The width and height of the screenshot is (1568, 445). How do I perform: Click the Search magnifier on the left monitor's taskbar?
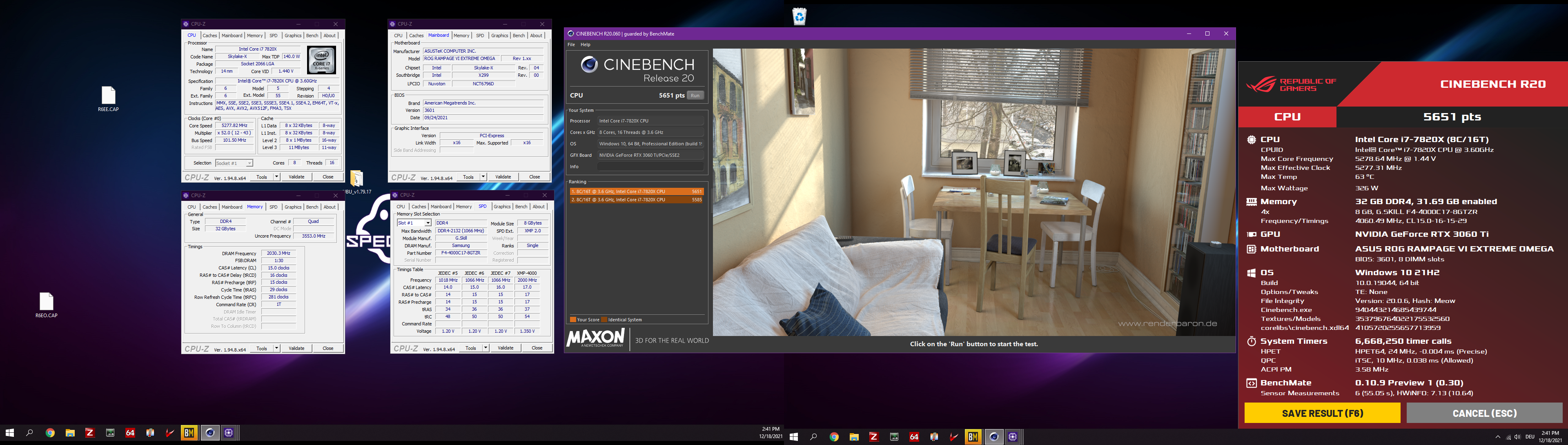click(29, 433)
